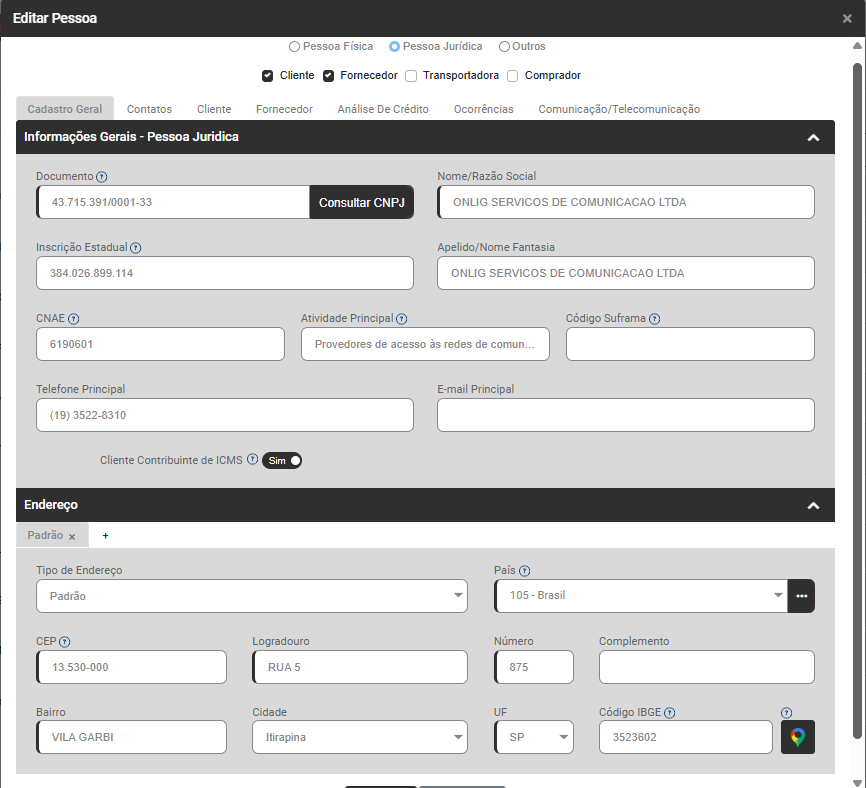Select the Pessoa Física radio button
The image size is (866, 788).
pos(294,47)
